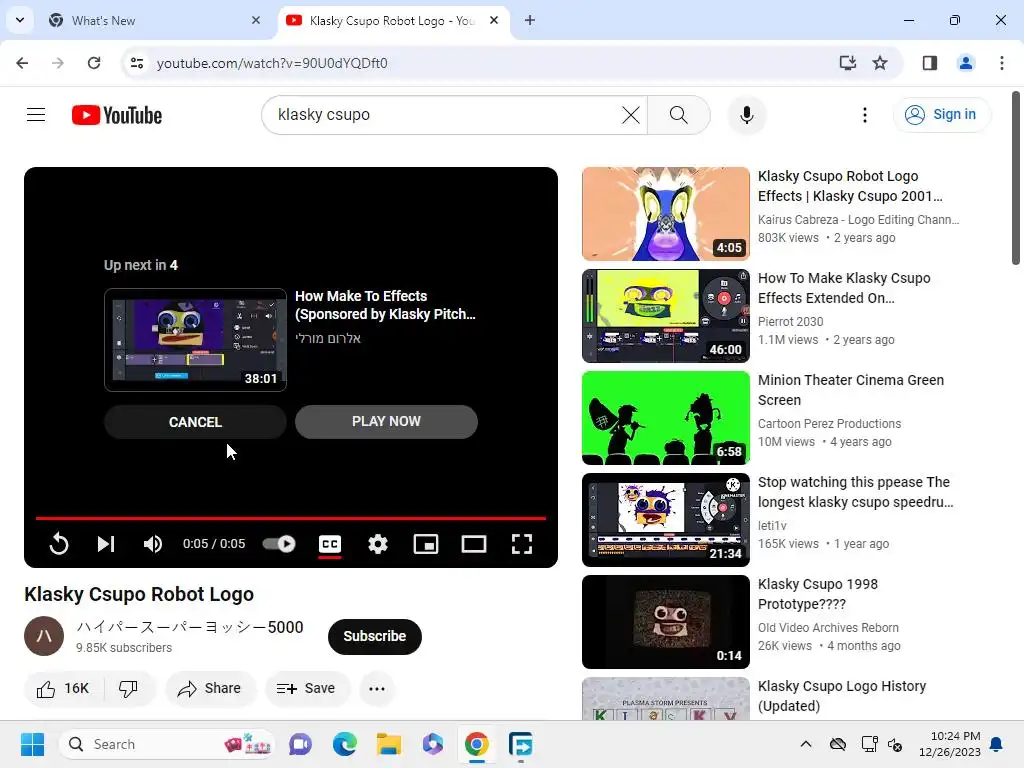The image size is (1024, 768).
Task: Enter full screen mode
Action: [x=521, y=543]
